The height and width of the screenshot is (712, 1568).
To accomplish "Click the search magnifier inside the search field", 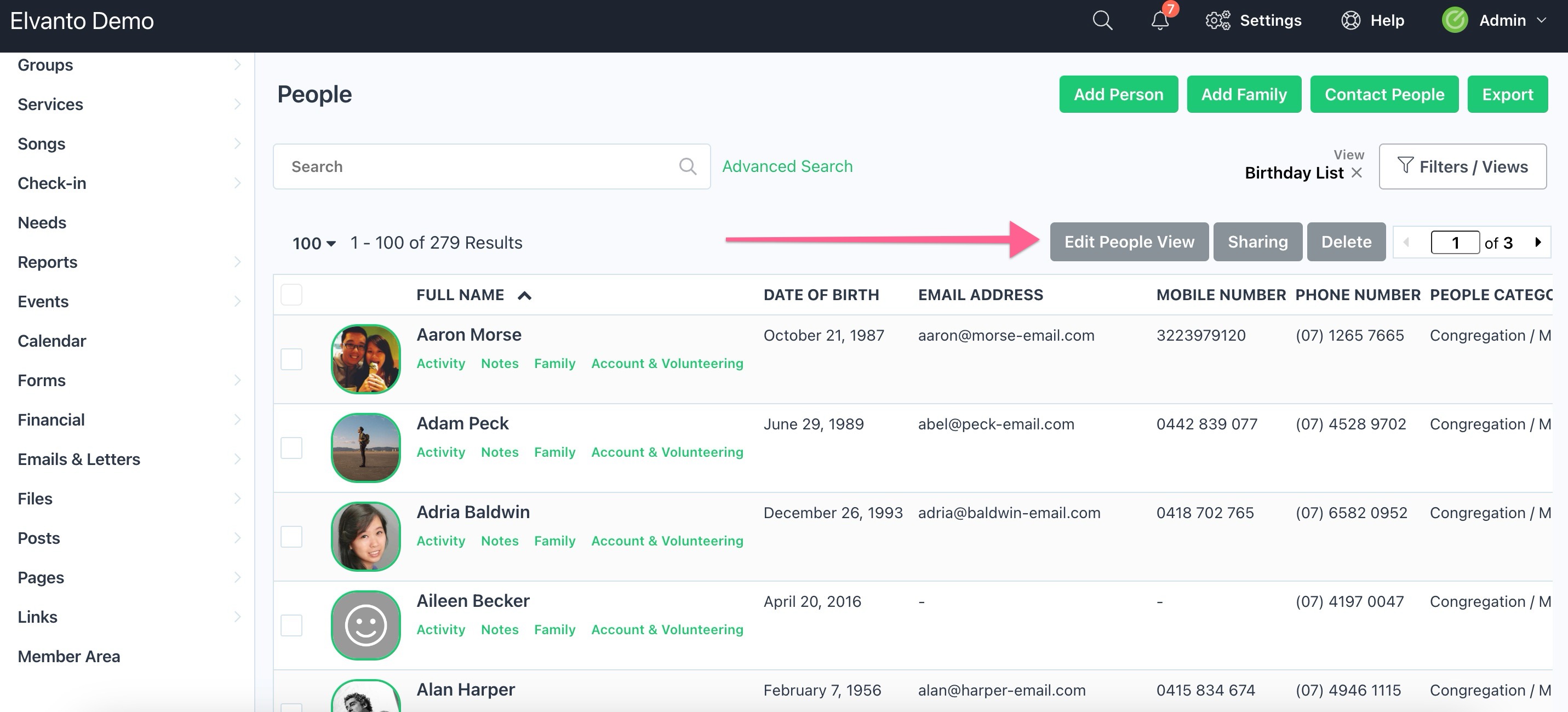I will pyautogui.click(x=687, y=165).
